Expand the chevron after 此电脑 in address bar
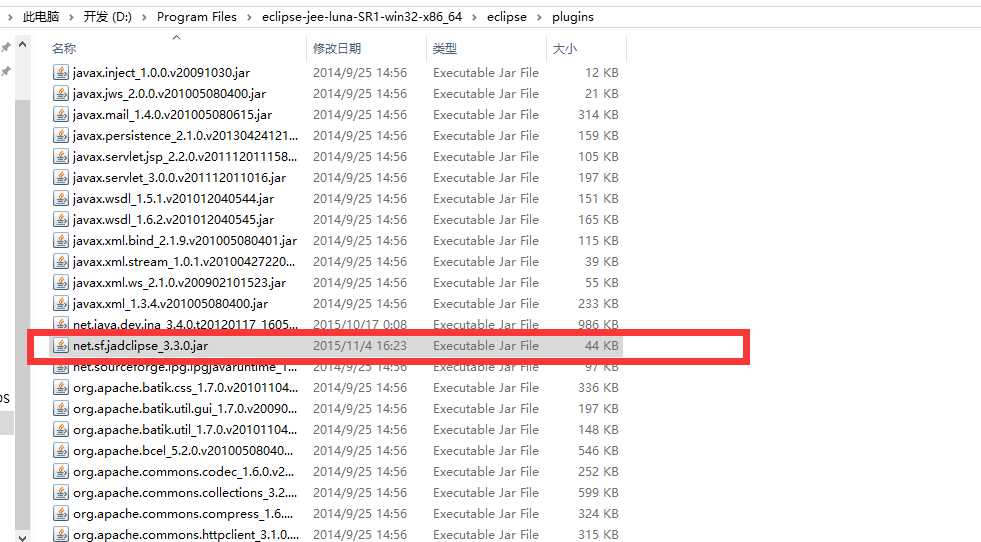This screenshot has width=981, height=542. (x=71, y=17)
